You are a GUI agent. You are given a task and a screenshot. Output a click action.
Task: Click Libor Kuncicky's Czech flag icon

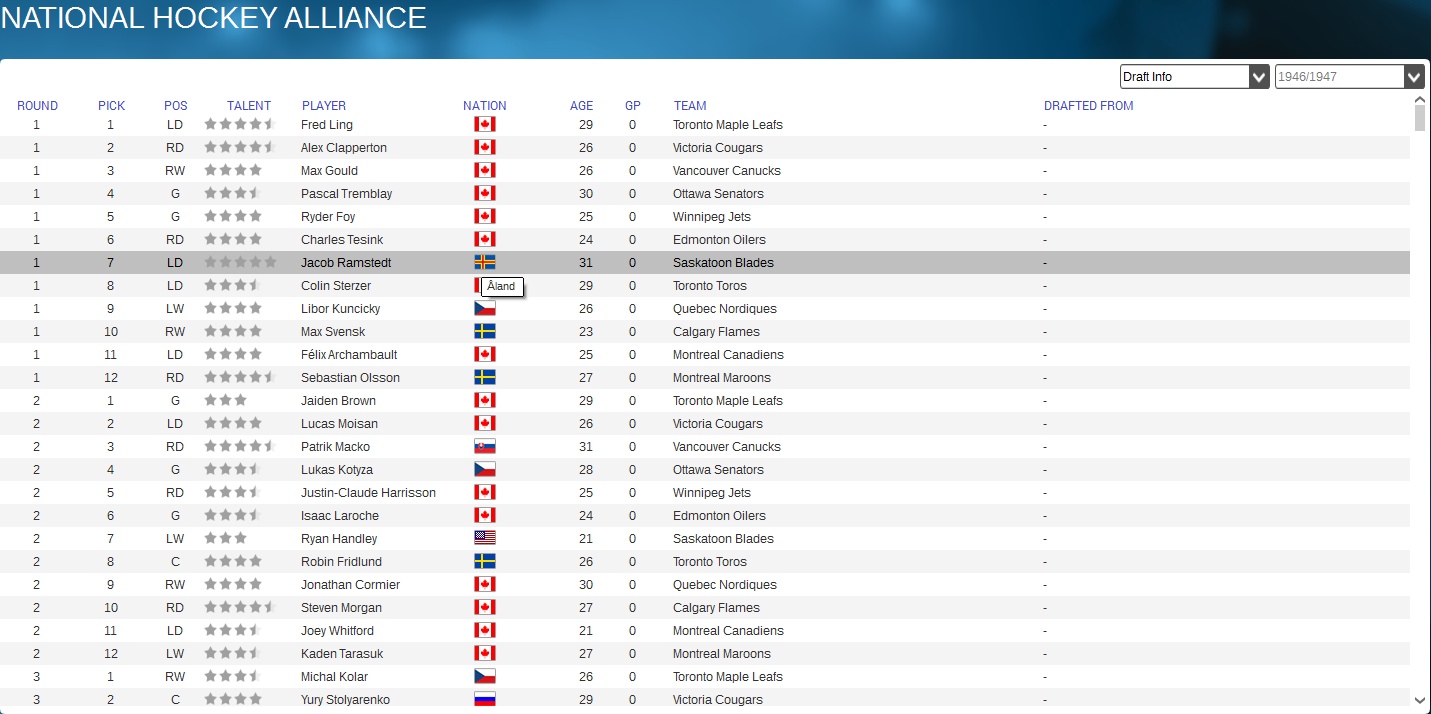click(485, 309)
